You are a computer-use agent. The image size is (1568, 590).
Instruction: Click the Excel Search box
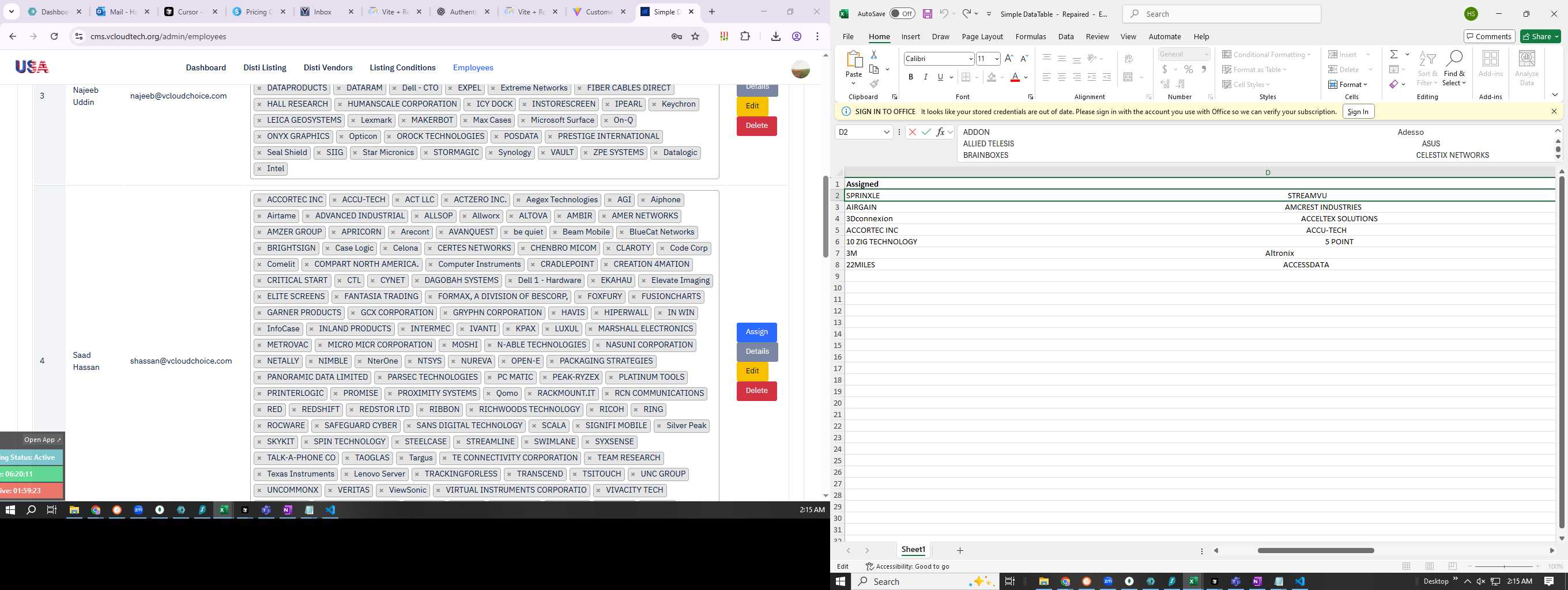(x=1221, y=14)
